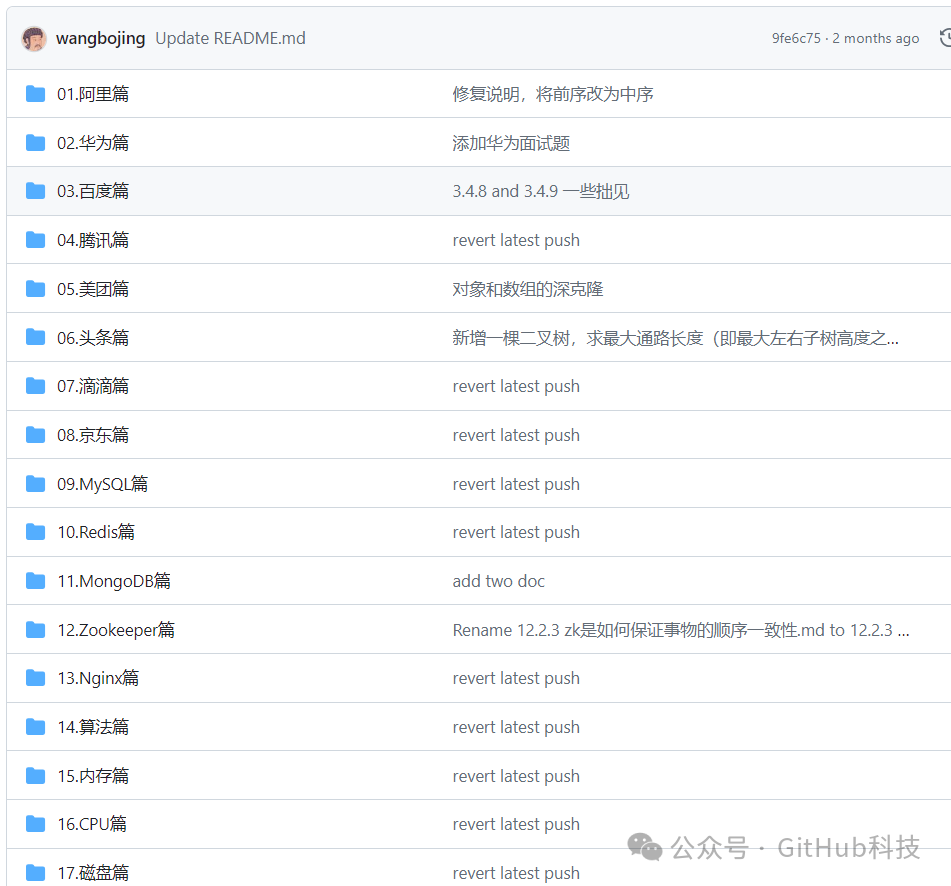Viewport: 951px width, 886px height.
Task: Click the folder icon beside 01.阿里篇
Action: pos(35,93)
